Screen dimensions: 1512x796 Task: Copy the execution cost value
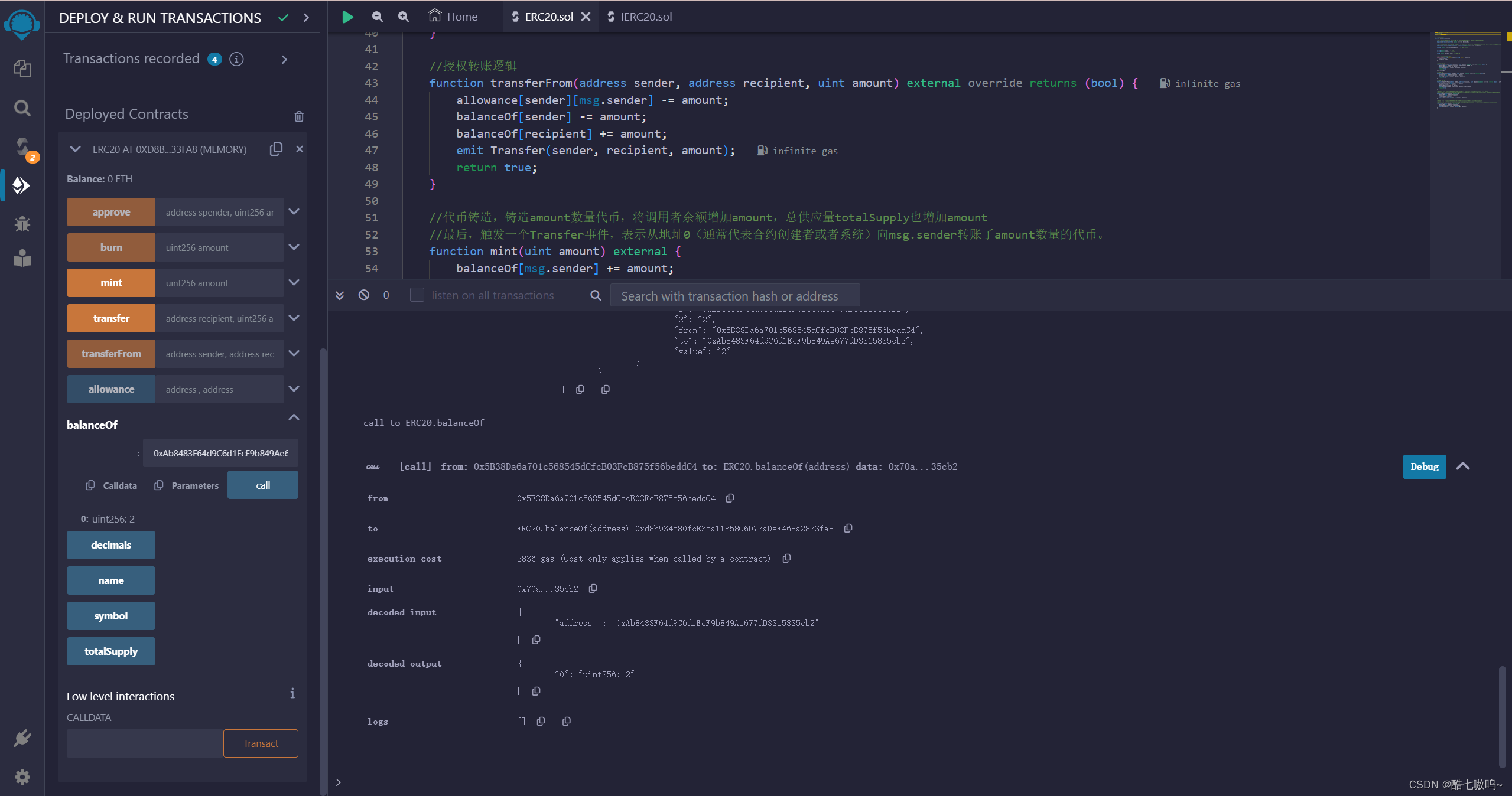pos(786,559)
